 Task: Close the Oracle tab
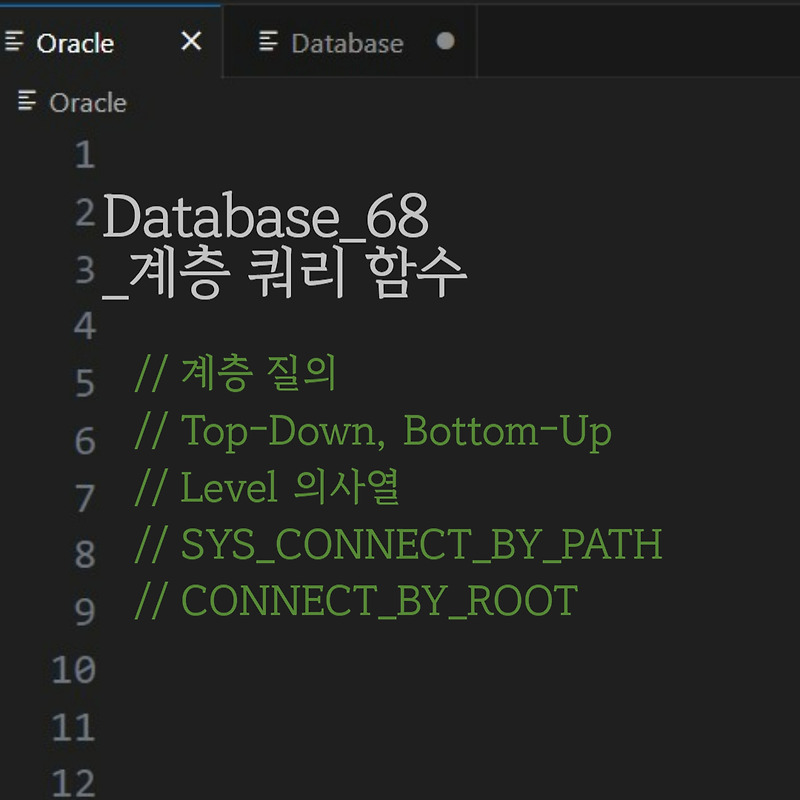pos(190,42)
